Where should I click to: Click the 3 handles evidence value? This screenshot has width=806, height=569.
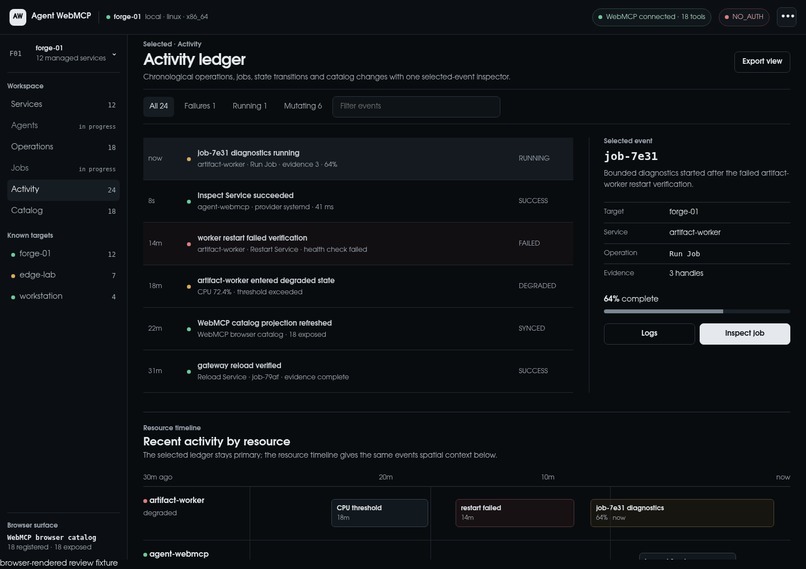[686, 273]
